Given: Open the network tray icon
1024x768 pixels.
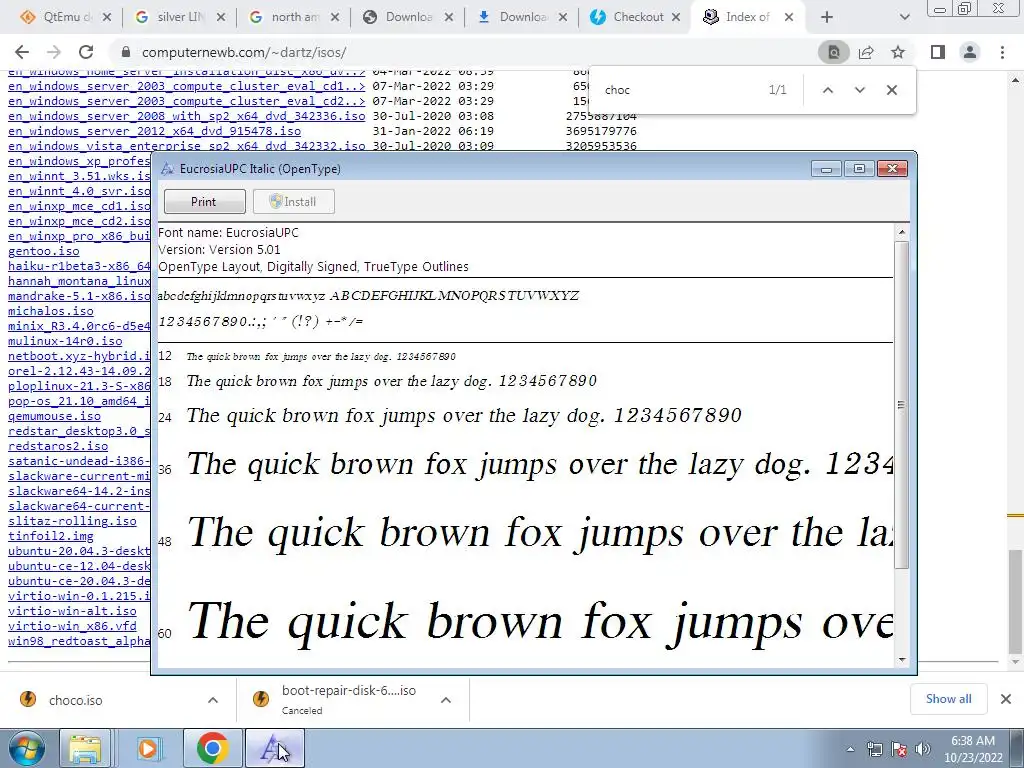Looking at the screenshot, I should click(x=874, y=749).
